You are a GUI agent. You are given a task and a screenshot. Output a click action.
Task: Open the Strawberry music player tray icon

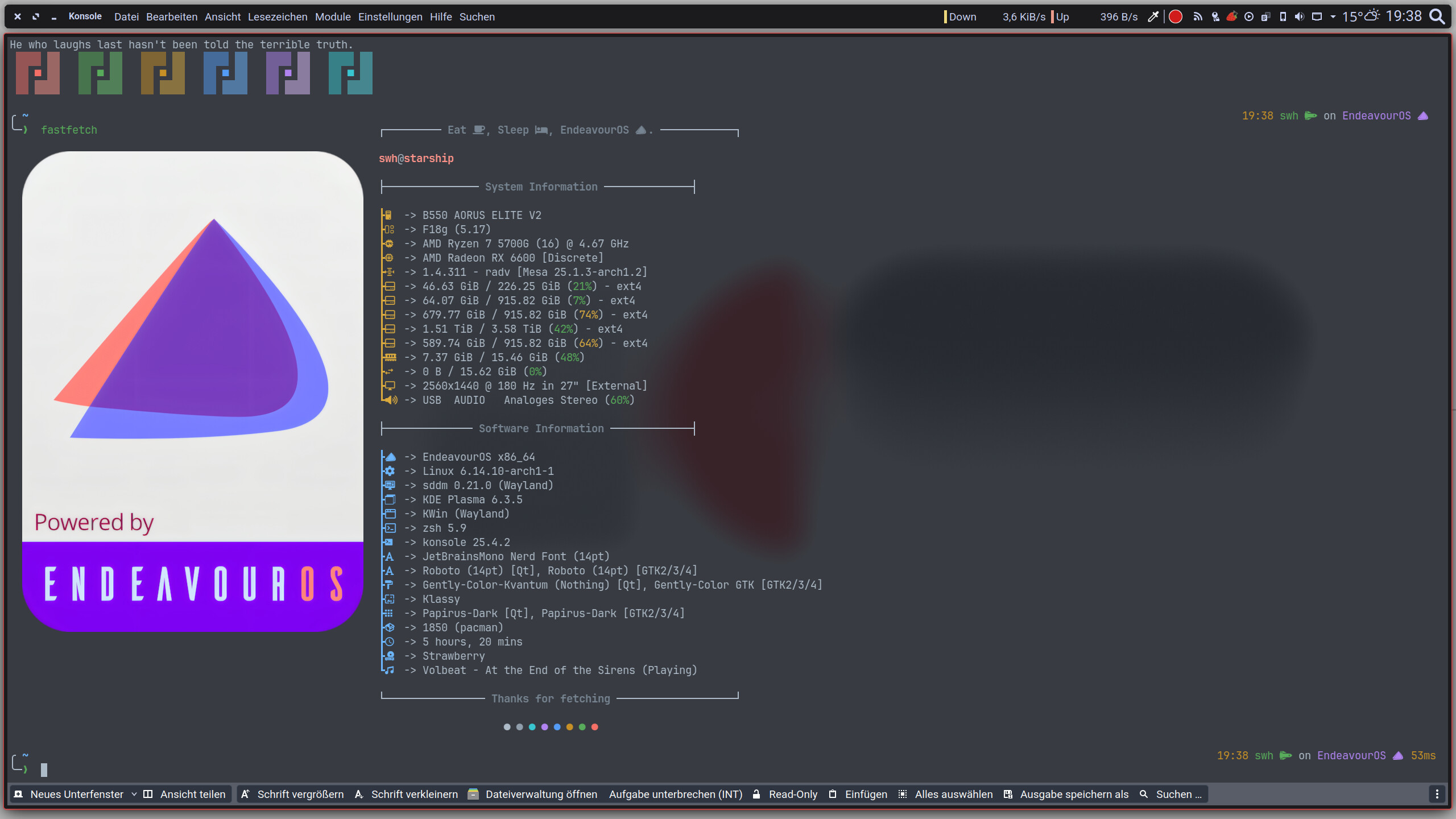click(x=1231, y=16)
